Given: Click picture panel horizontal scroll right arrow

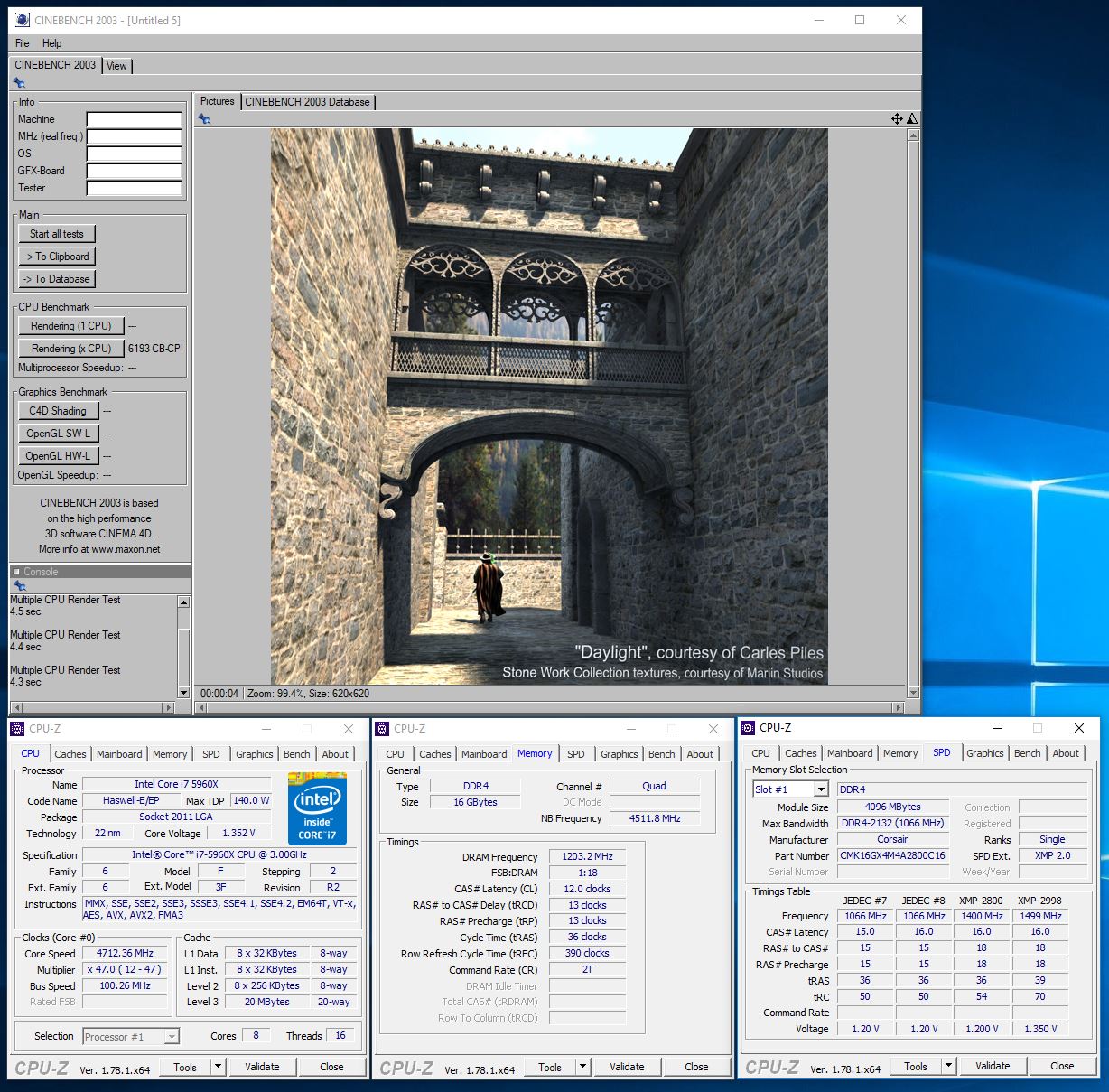Looking at the screenshot, I should point(898,707).
